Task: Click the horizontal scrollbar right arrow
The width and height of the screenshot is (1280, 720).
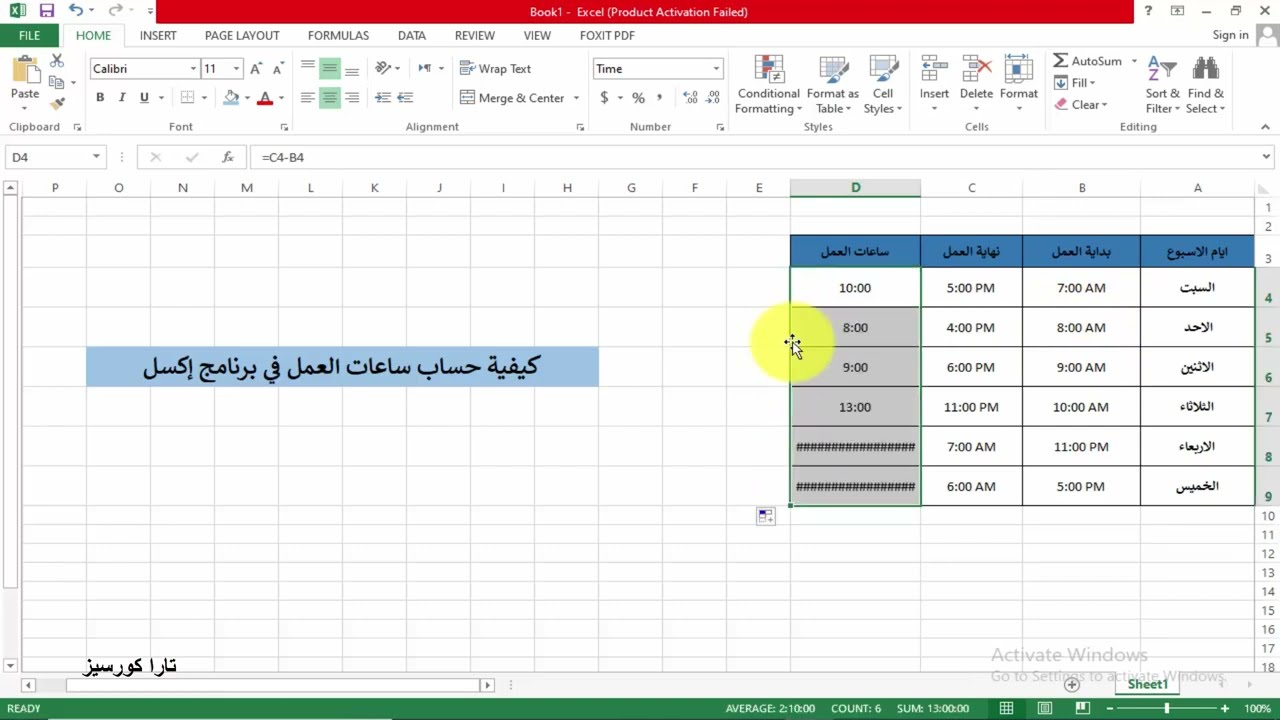Action: (x=487, y=685)
